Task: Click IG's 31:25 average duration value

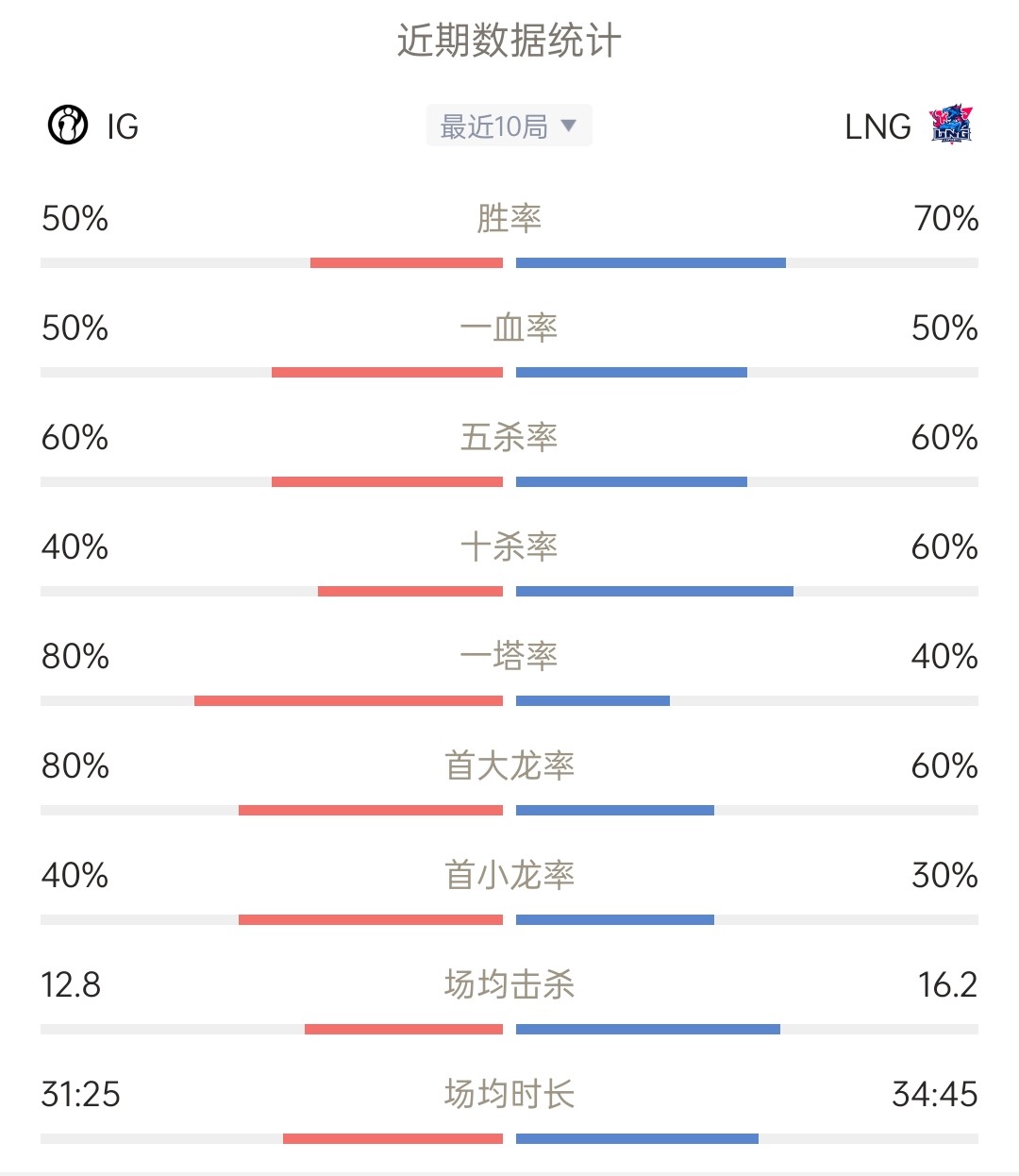Action: [81, 1095]
